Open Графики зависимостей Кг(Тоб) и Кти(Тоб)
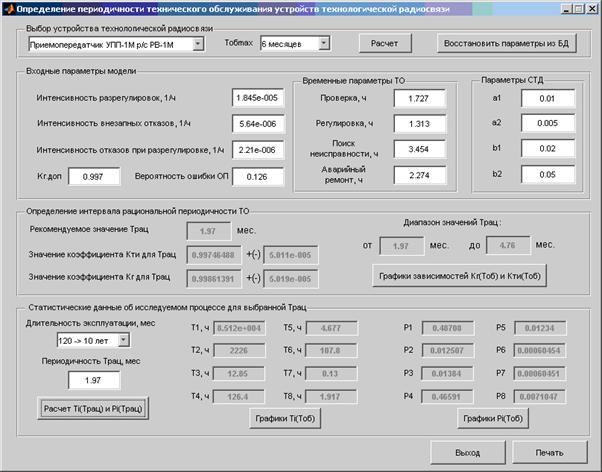 [x=459, y=275]
